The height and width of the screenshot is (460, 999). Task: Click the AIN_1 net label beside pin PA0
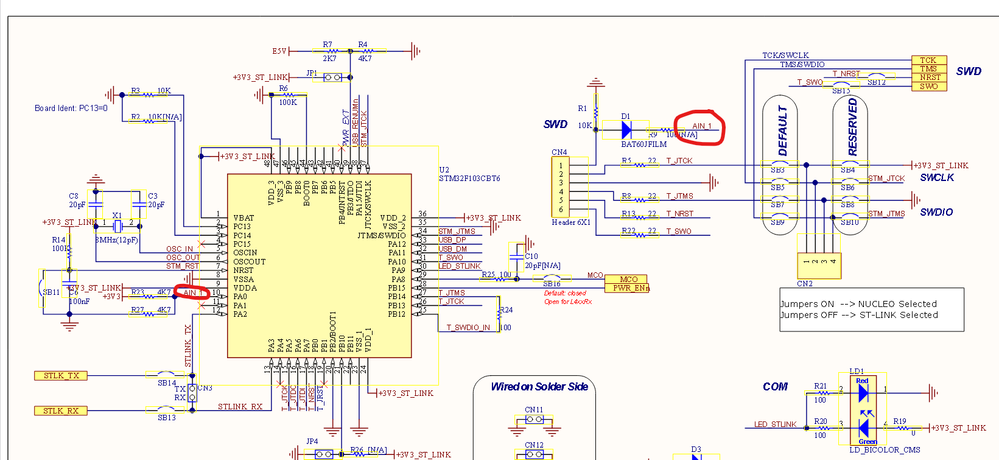pos(193,292)
